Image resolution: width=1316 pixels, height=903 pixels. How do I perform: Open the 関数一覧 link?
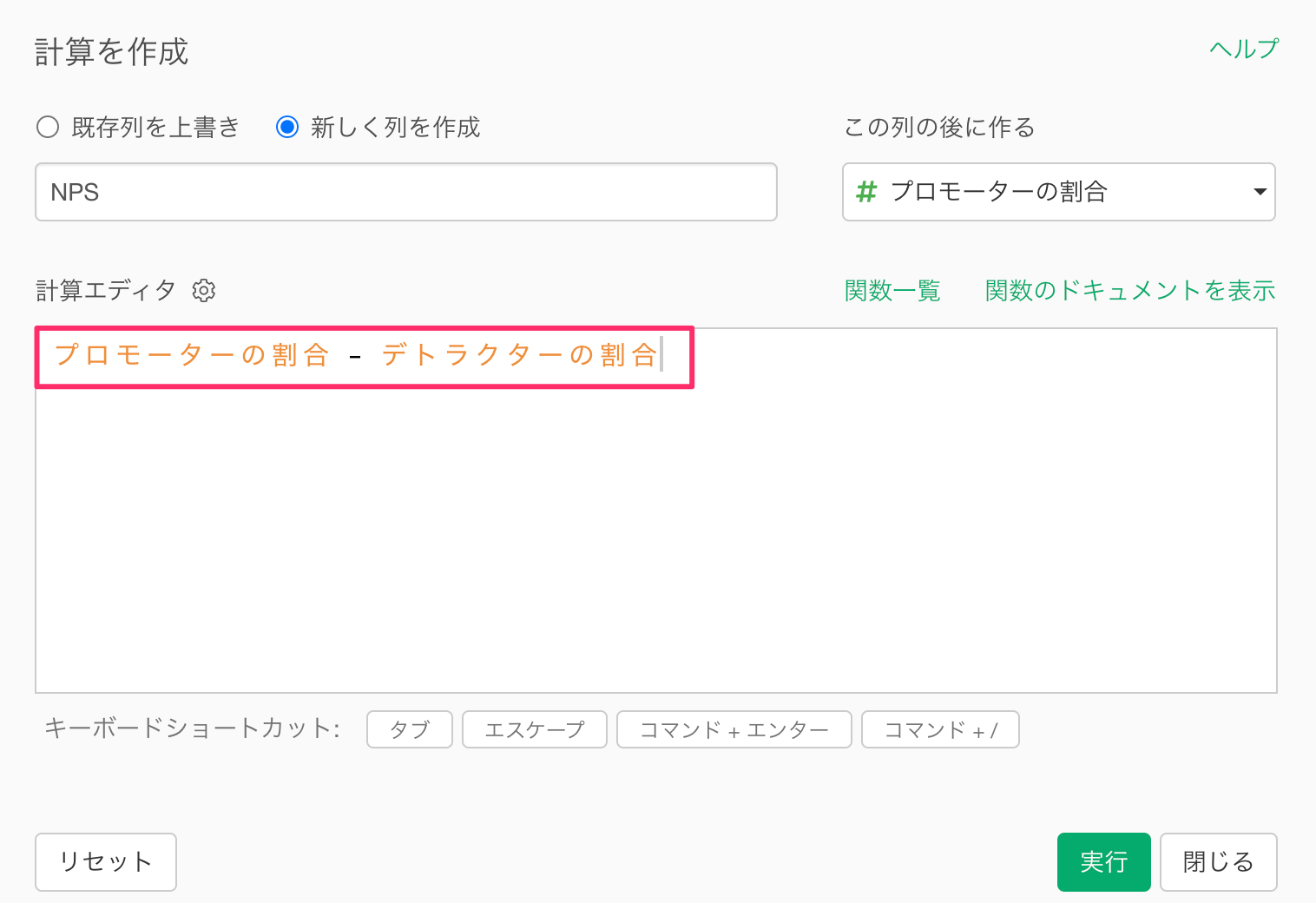point(892,290)
